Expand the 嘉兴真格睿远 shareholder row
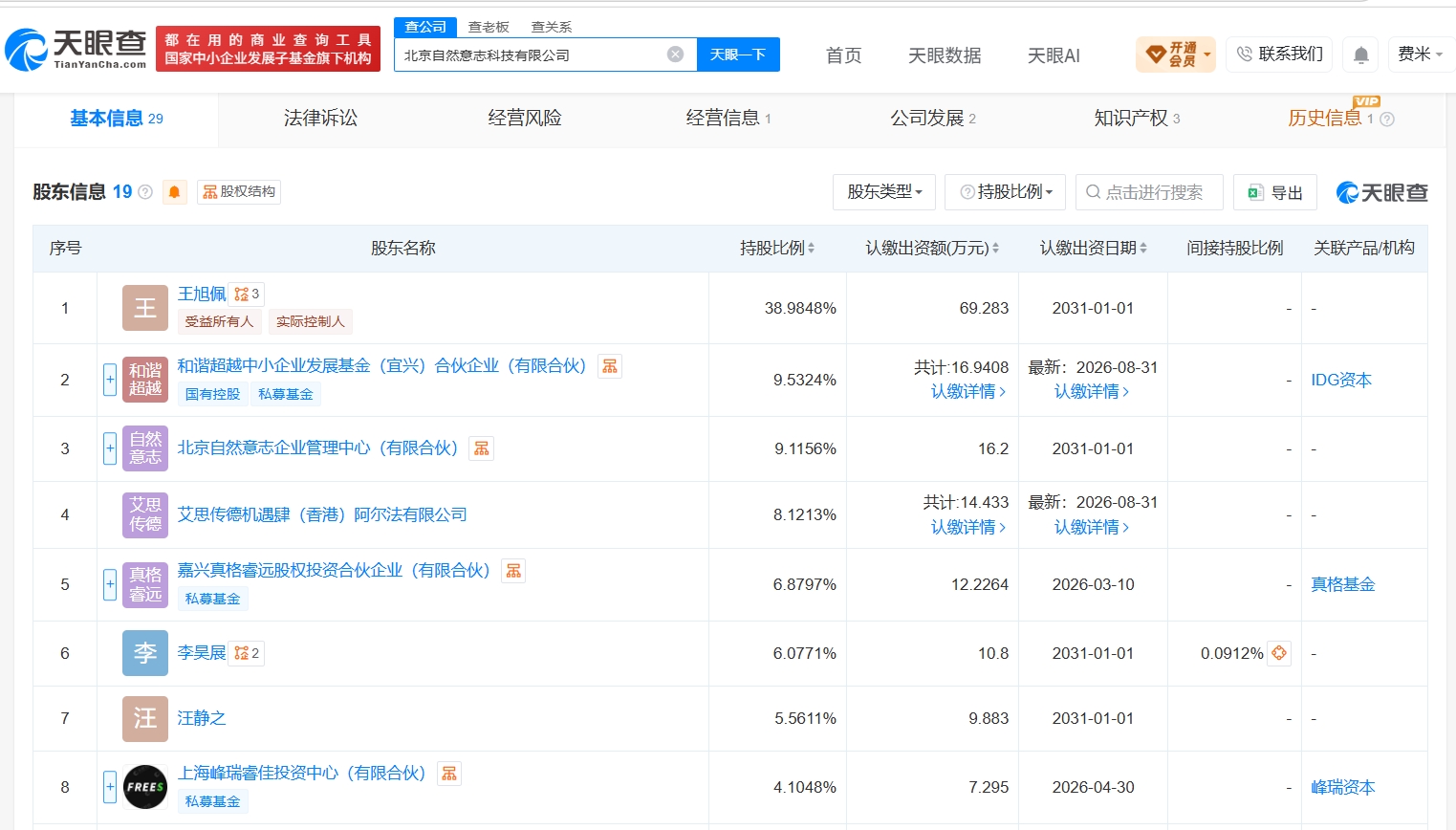Image resolution: width=1456 pixels, height=830 pixels. (110, 584)
